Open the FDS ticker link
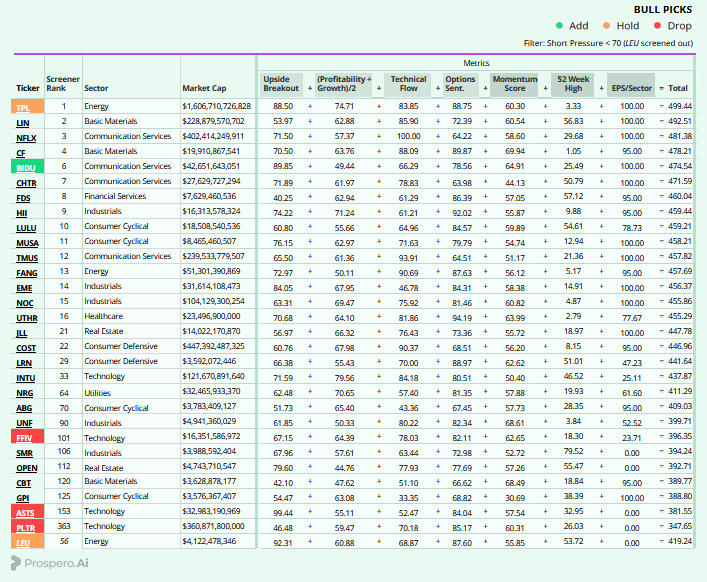 (x=23, y=198)
